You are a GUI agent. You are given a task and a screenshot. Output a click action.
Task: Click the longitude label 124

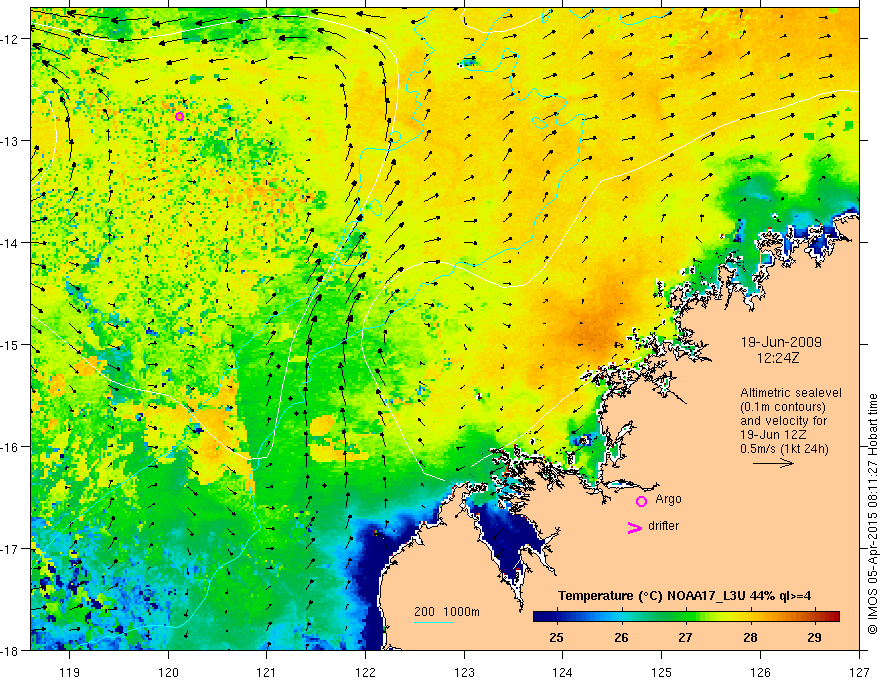click(562, 672)
